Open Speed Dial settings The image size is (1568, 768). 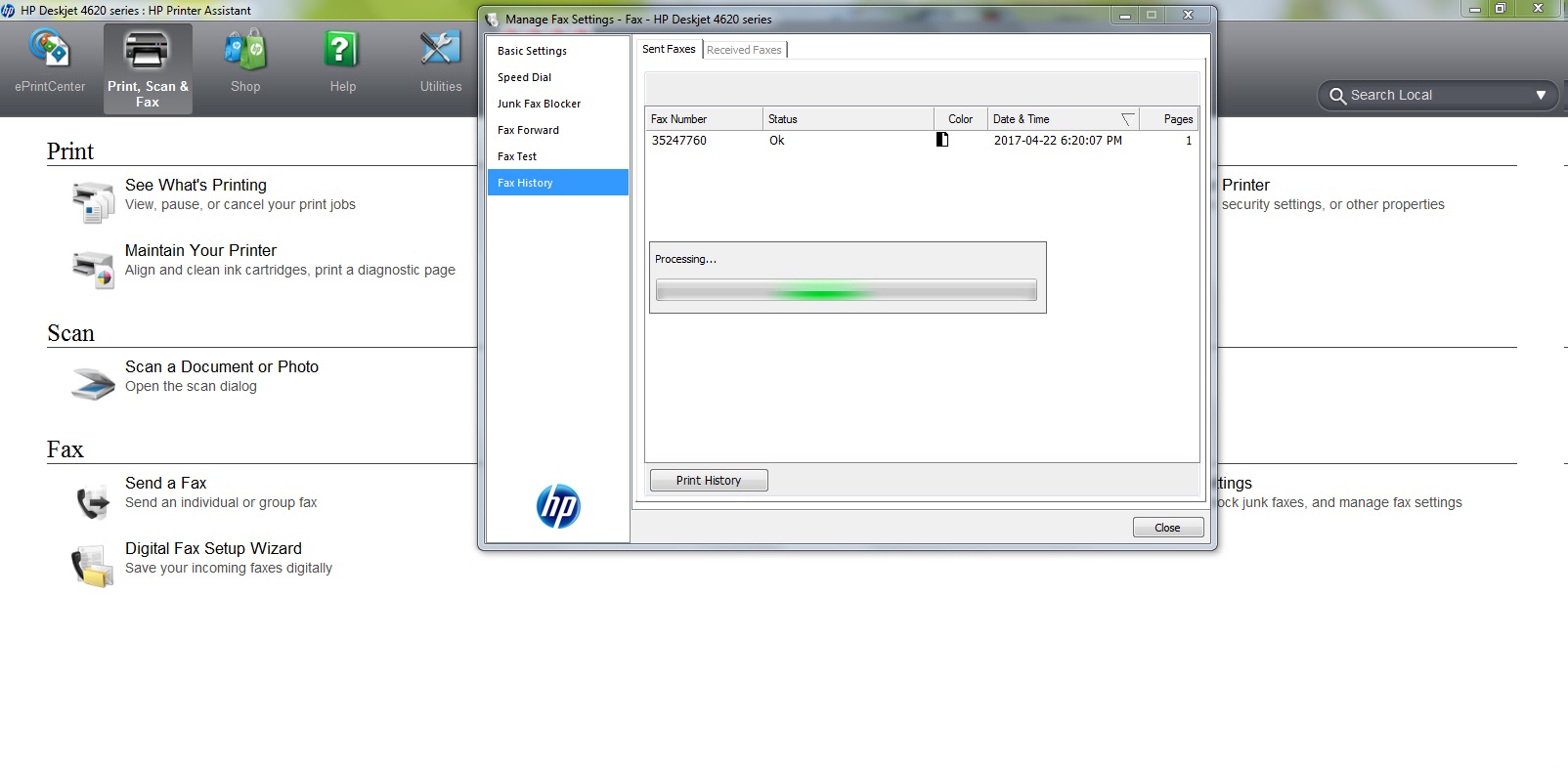(557, 77)
